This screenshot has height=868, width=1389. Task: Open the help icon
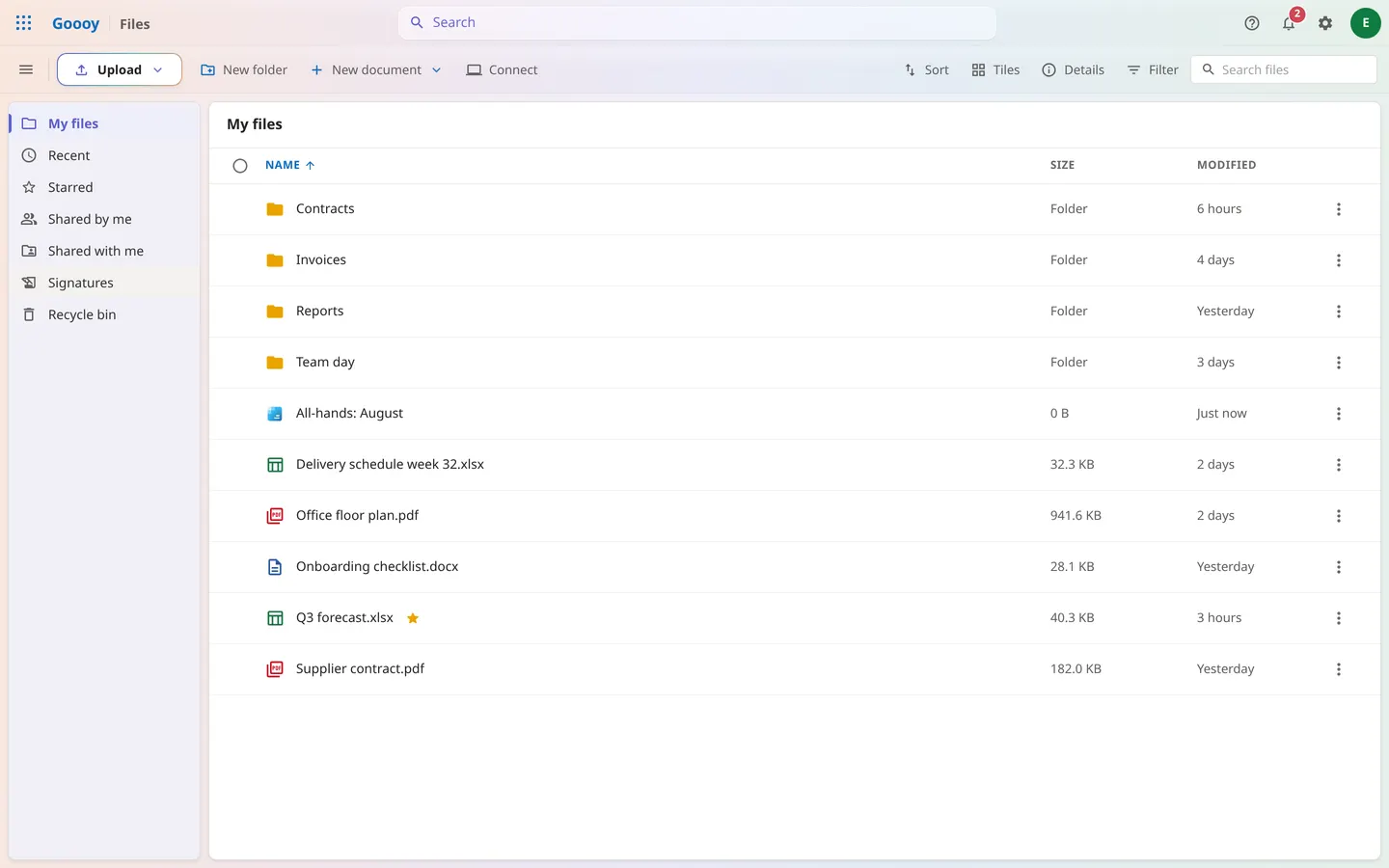tap(1252, 23)
